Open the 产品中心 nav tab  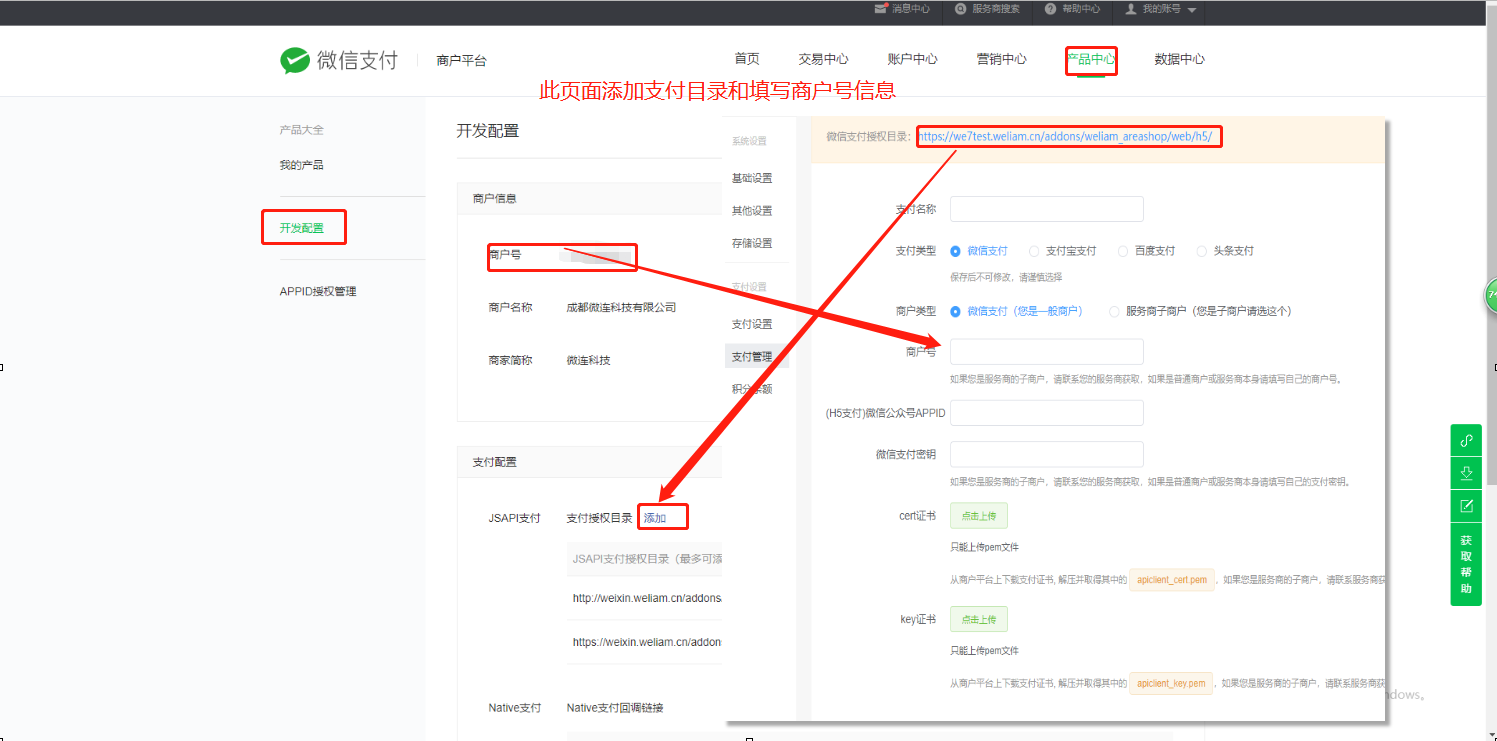(x=1091, y=59)
